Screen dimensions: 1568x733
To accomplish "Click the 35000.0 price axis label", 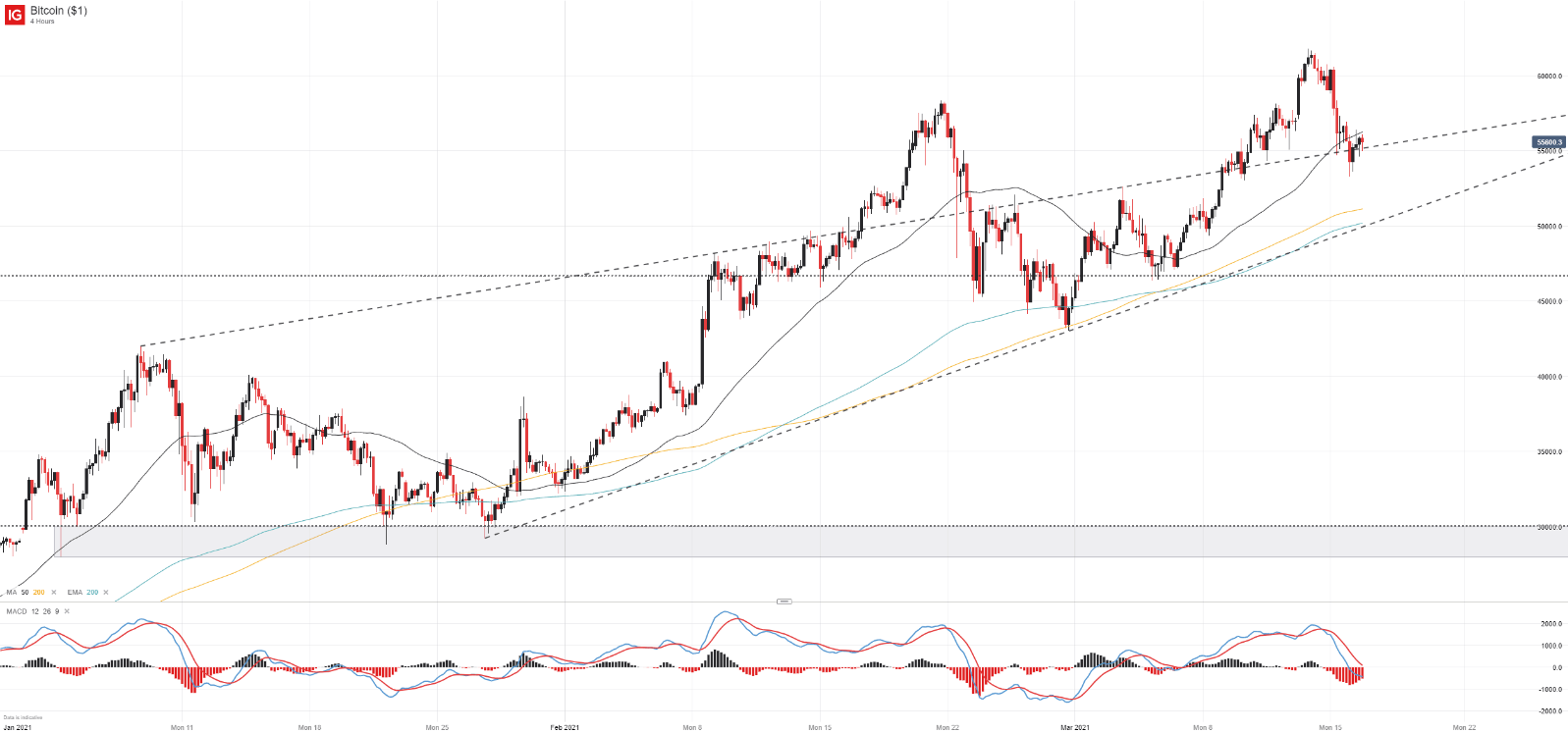I will [1549, 452].
